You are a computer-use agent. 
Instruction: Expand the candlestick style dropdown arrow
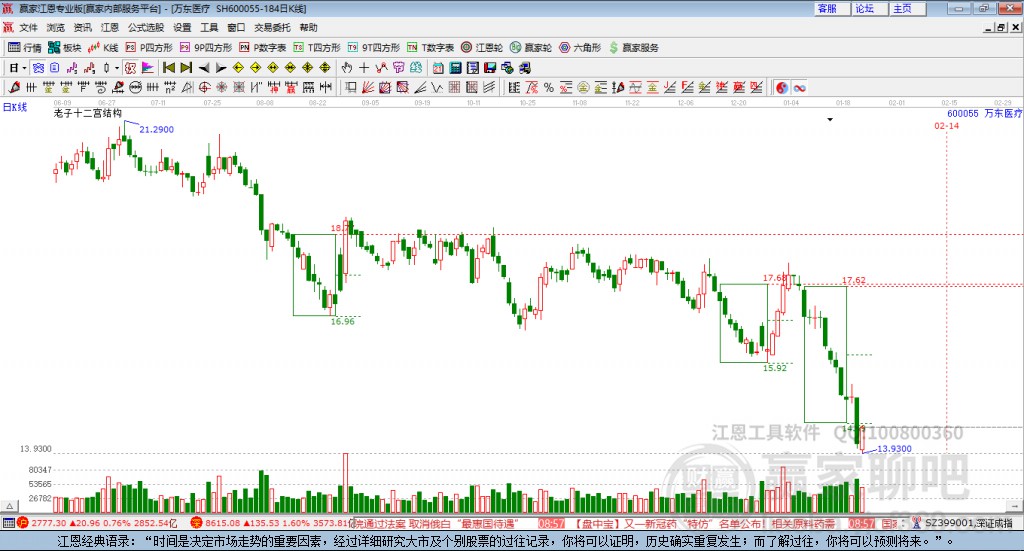(117, 68)
